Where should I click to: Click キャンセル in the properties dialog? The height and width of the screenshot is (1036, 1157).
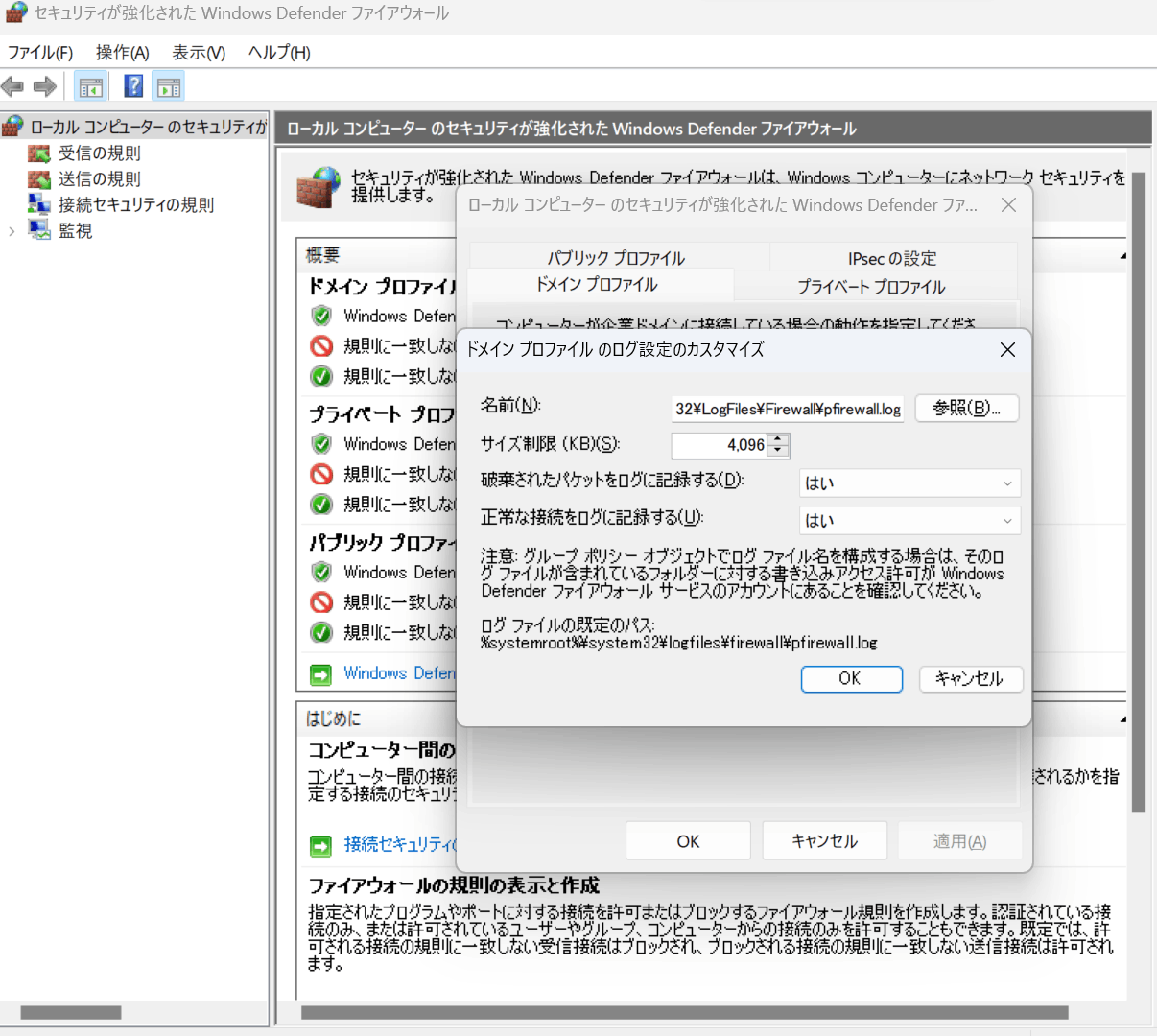(825, 841)
